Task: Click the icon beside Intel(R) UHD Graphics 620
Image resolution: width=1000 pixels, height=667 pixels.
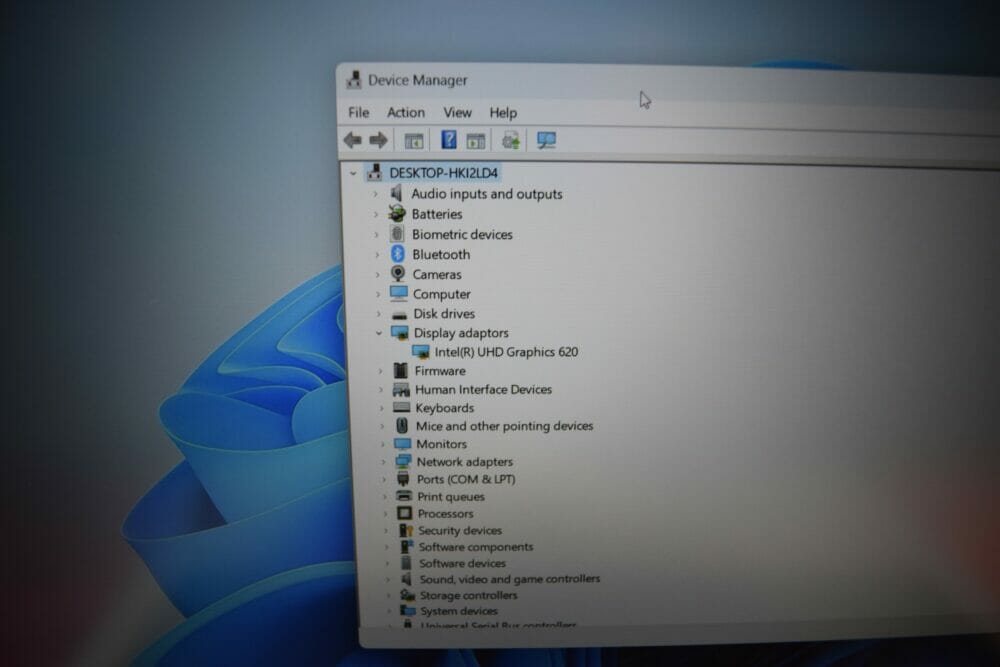Action: (421, 352)
